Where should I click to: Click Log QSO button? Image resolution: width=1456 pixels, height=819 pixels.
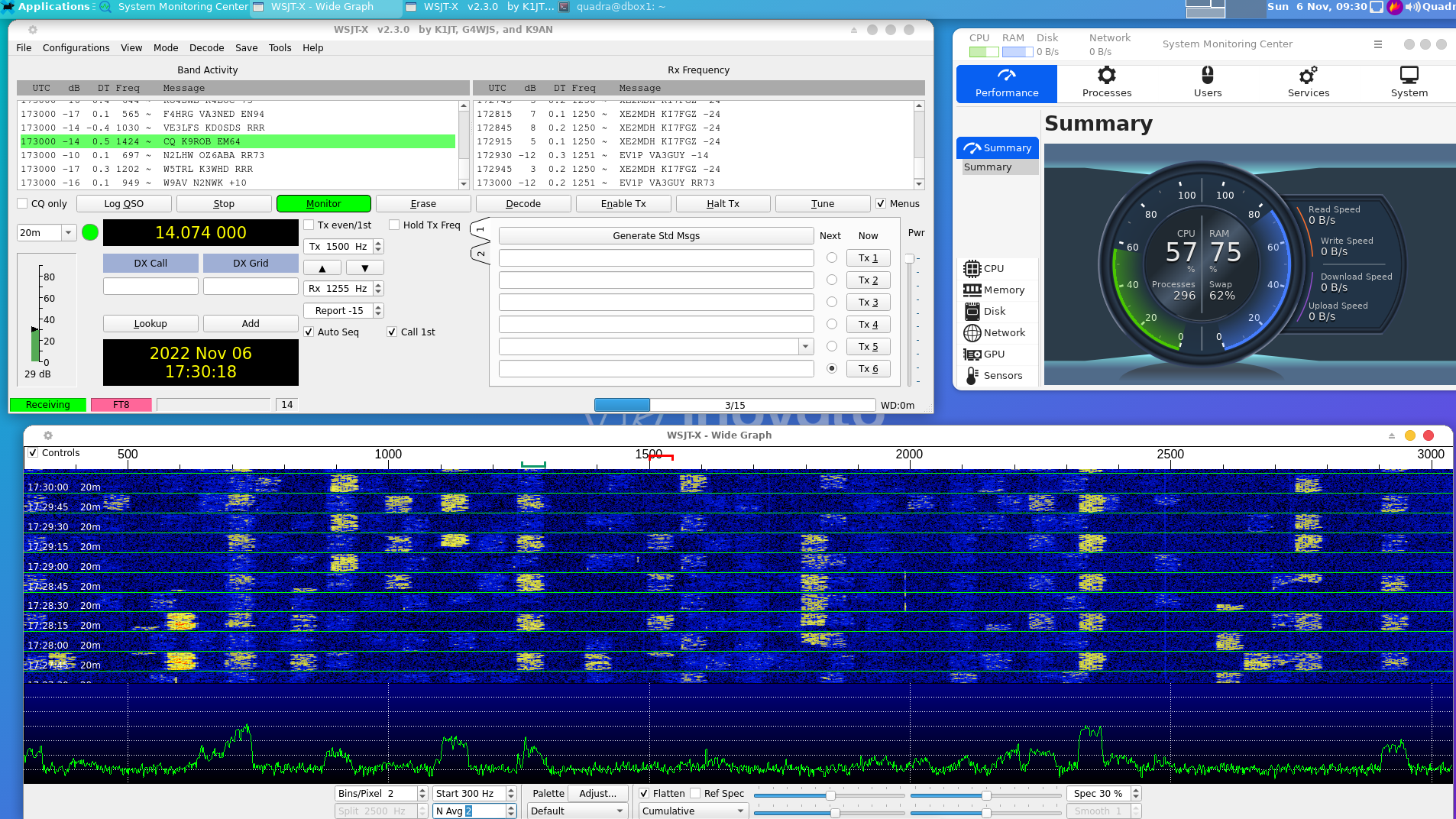pyautogui.click(x=124, y=204)
